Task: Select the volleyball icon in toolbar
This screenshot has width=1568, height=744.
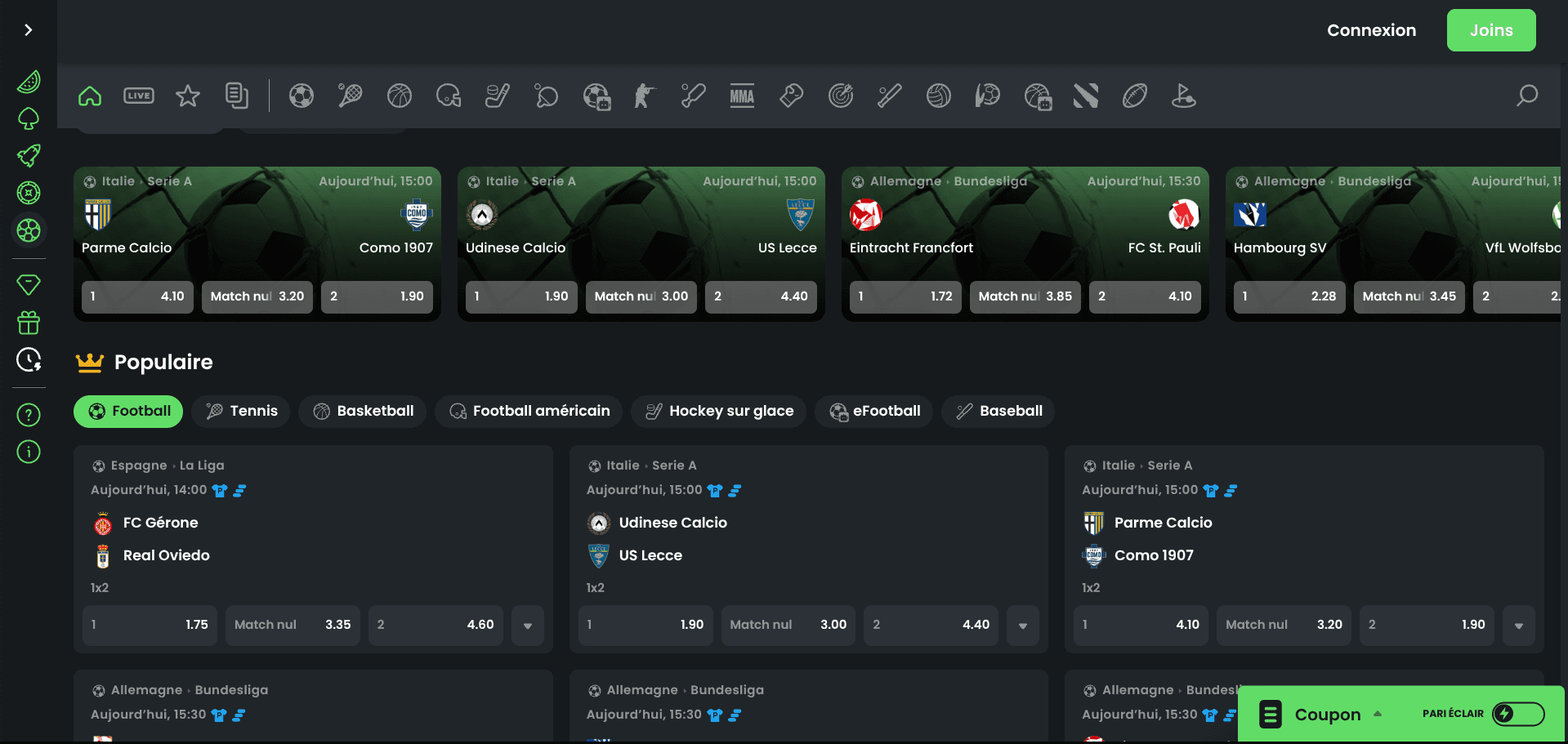Action: click(x=939, y=96)
